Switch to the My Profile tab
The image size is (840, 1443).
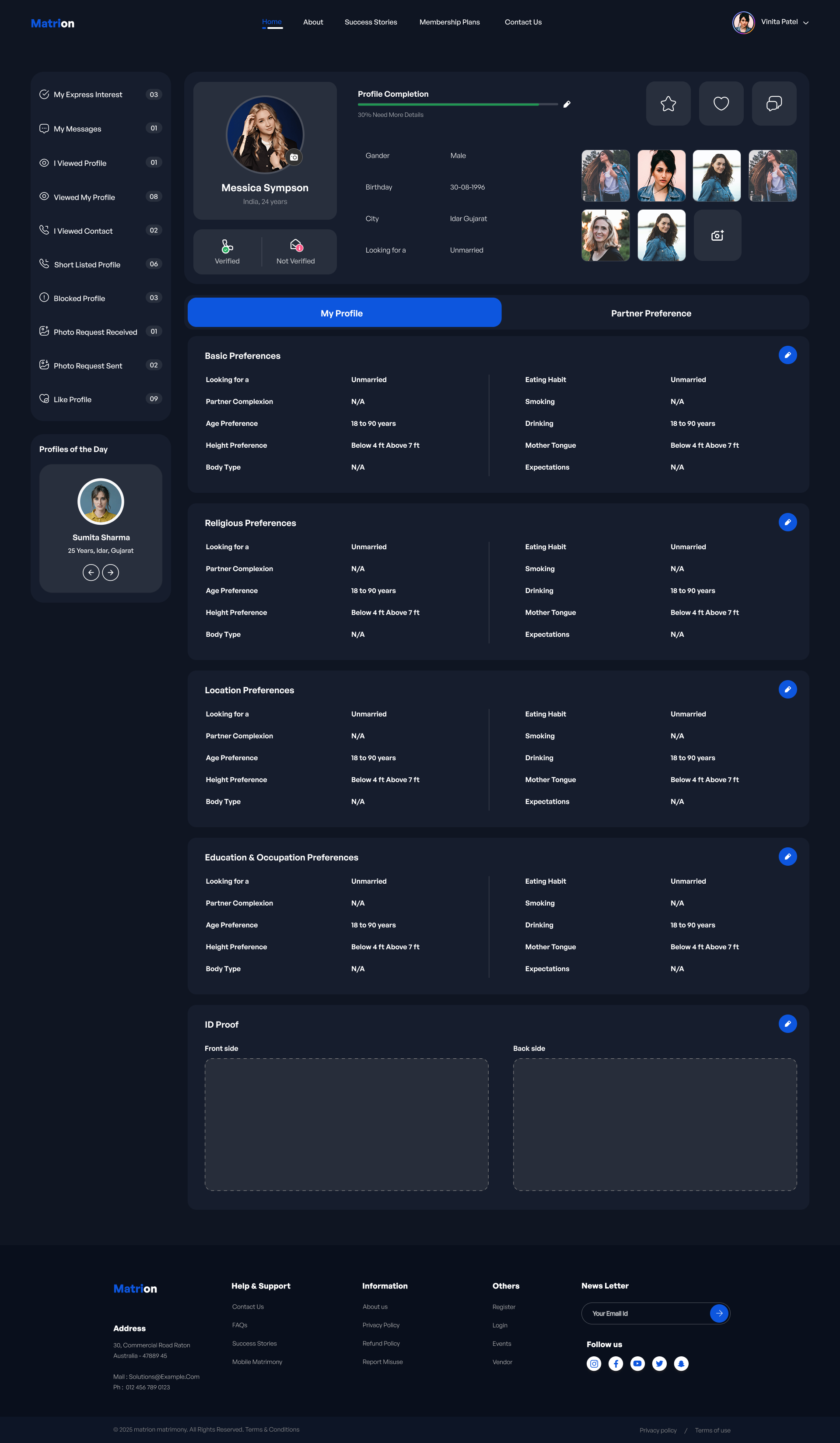pyautogui.click(x=344, y=312)
